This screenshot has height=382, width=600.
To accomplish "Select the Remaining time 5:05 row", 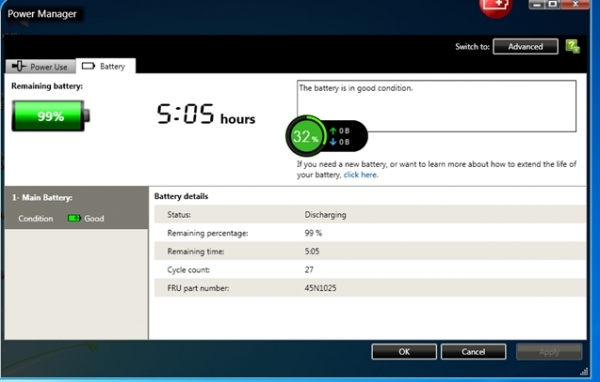I will point(370,251).
